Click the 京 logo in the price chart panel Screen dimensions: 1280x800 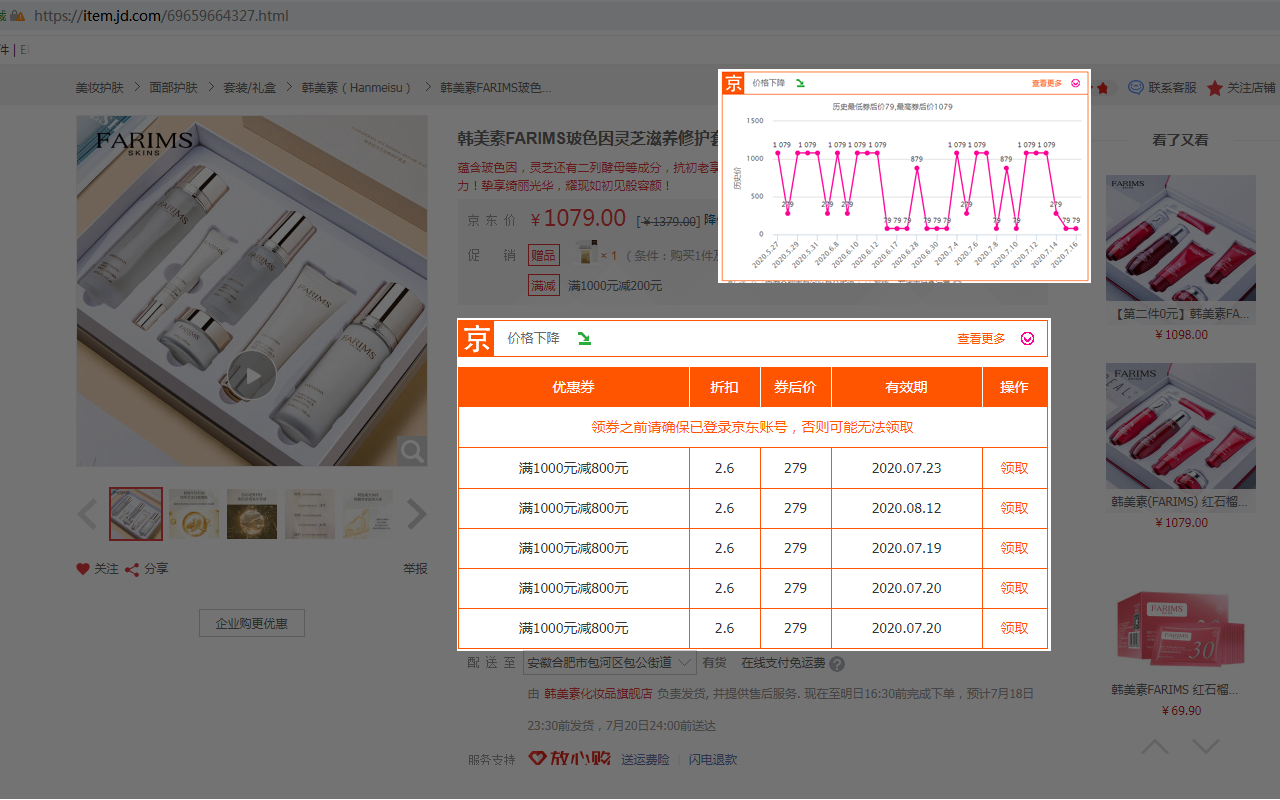pyautogui.click(x=733, y=83)
